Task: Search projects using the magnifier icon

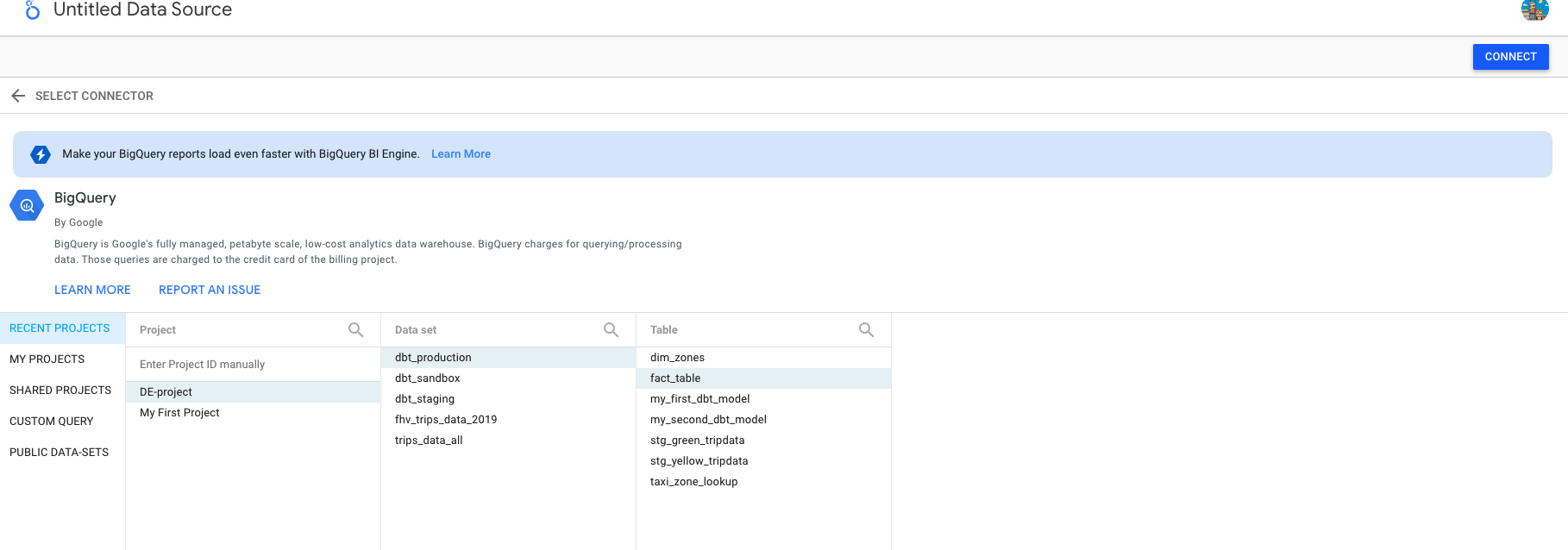Action: (355, 329)
